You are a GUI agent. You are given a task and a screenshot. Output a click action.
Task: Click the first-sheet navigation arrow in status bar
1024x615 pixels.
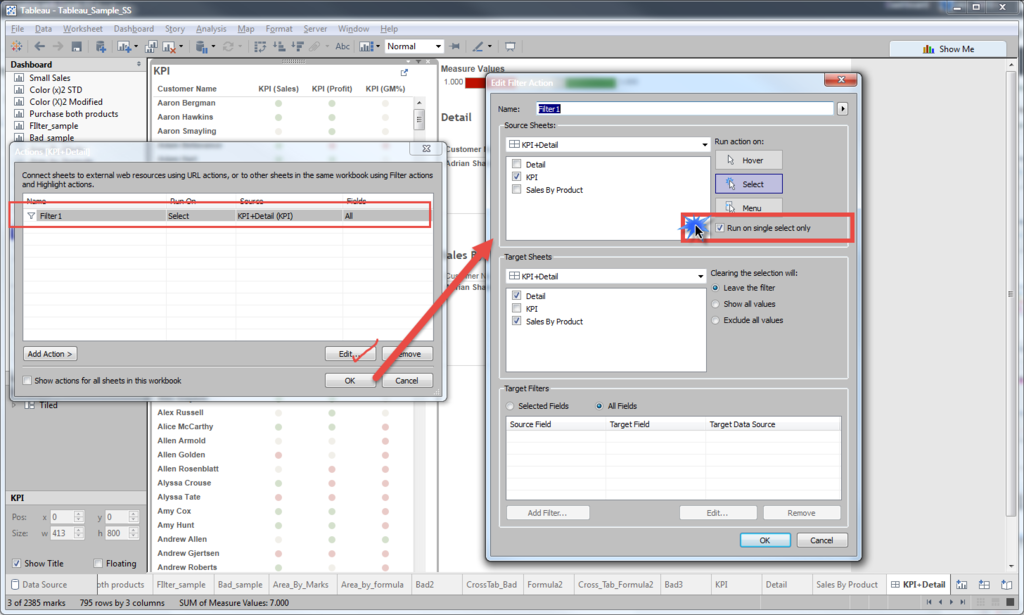(x=929, y=602)
